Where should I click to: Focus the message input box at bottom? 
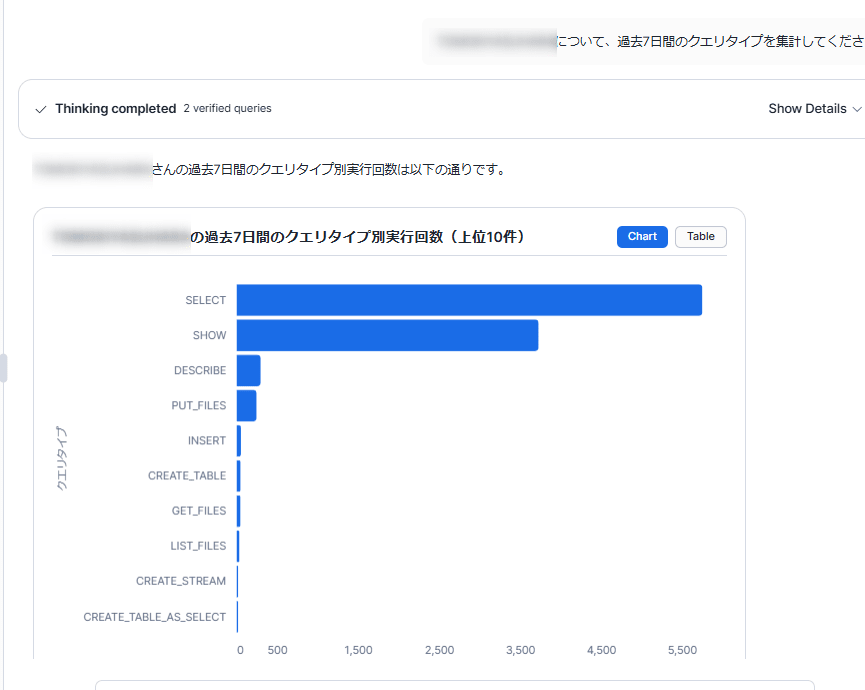point(454,684)
